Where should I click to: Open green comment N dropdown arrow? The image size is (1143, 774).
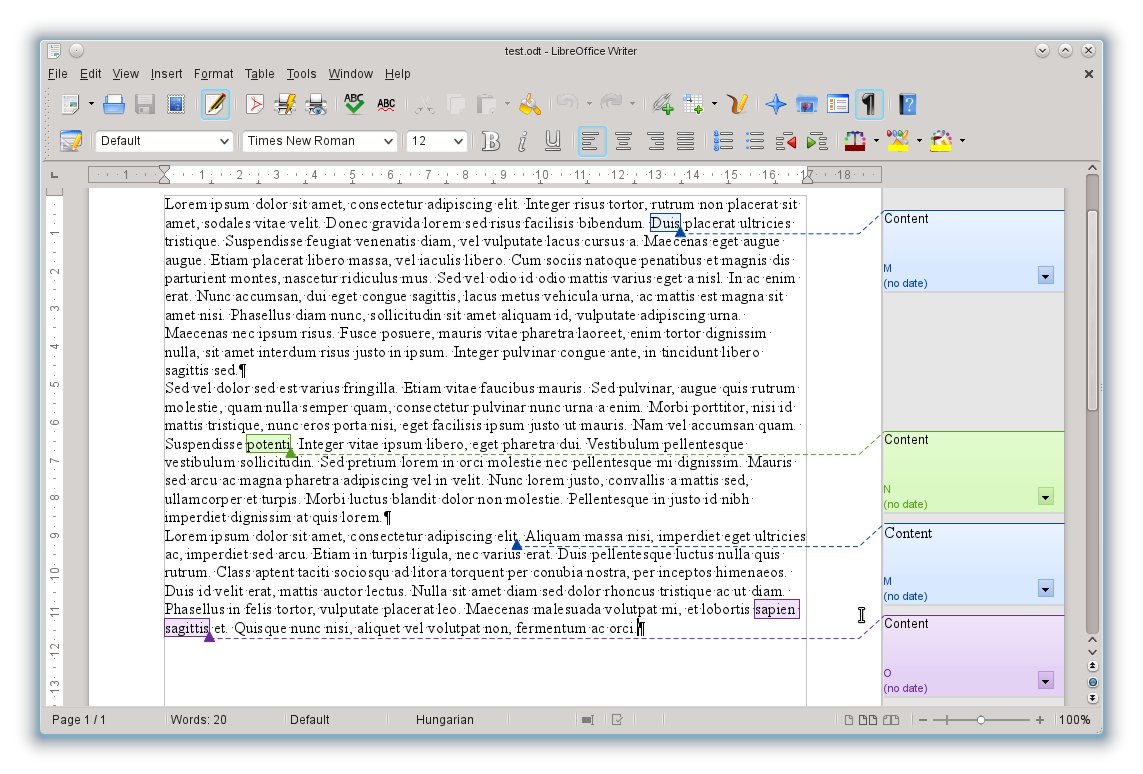(1045, 497)
